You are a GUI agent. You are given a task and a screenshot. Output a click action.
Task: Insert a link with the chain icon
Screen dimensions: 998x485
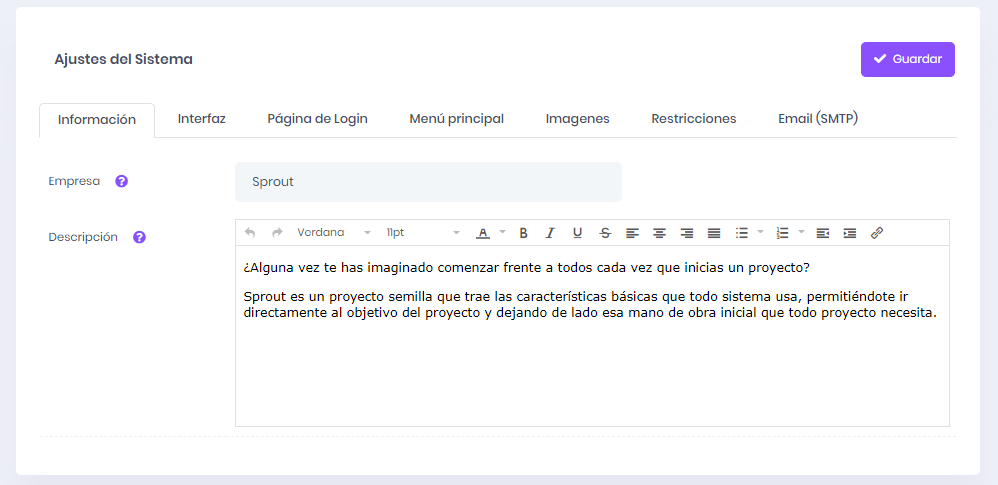[x=877, y=233]
